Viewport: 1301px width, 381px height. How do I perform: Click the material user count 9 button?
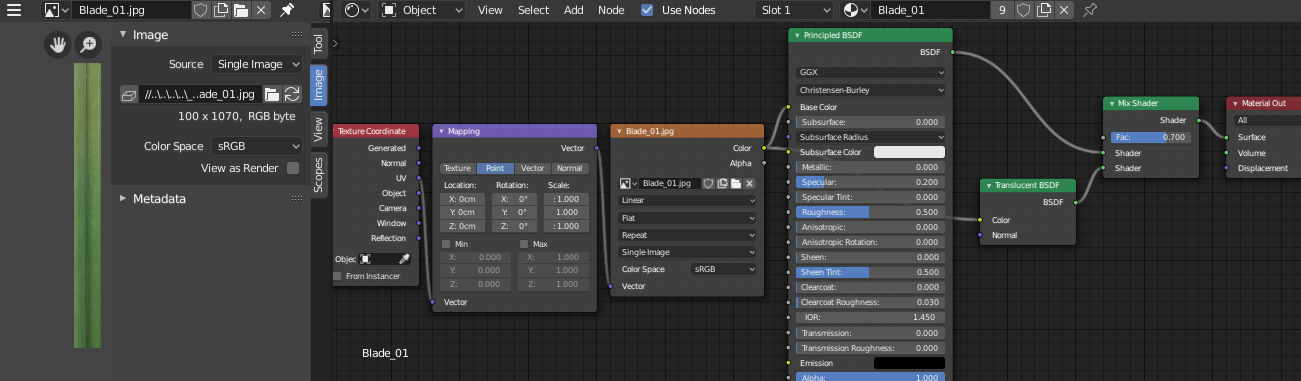[1002, 10]
